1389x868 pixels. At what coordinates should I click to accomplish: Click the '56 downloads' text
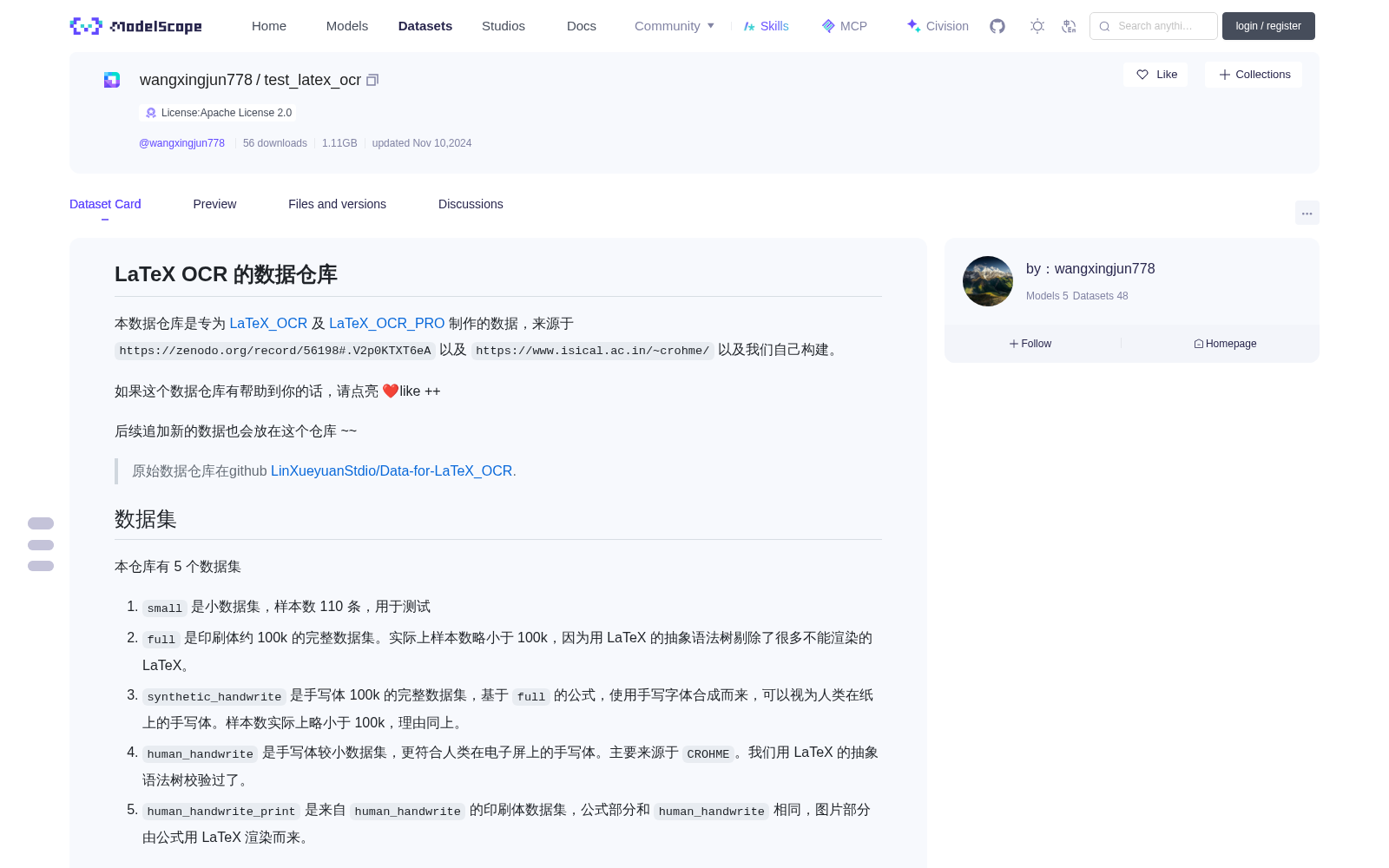(275, 143)
